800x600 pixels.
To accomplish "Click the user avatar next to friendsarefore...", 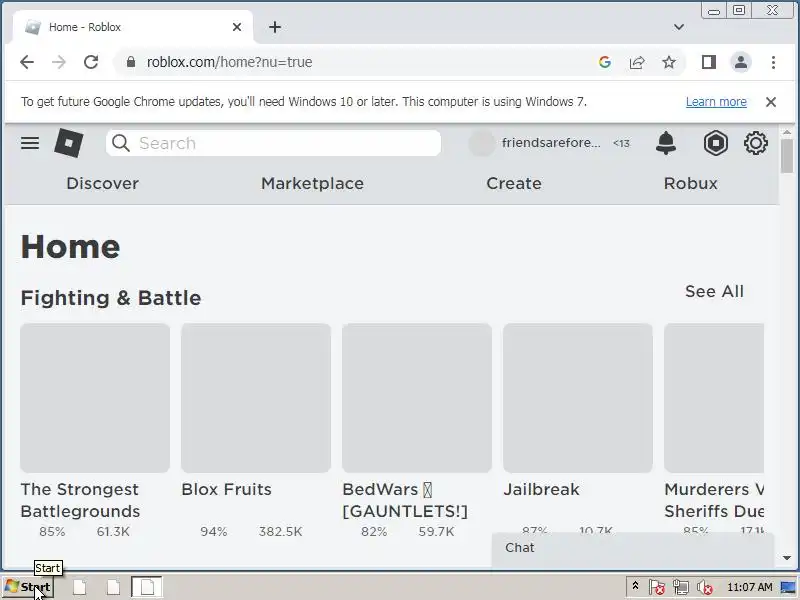I will 482,143.
